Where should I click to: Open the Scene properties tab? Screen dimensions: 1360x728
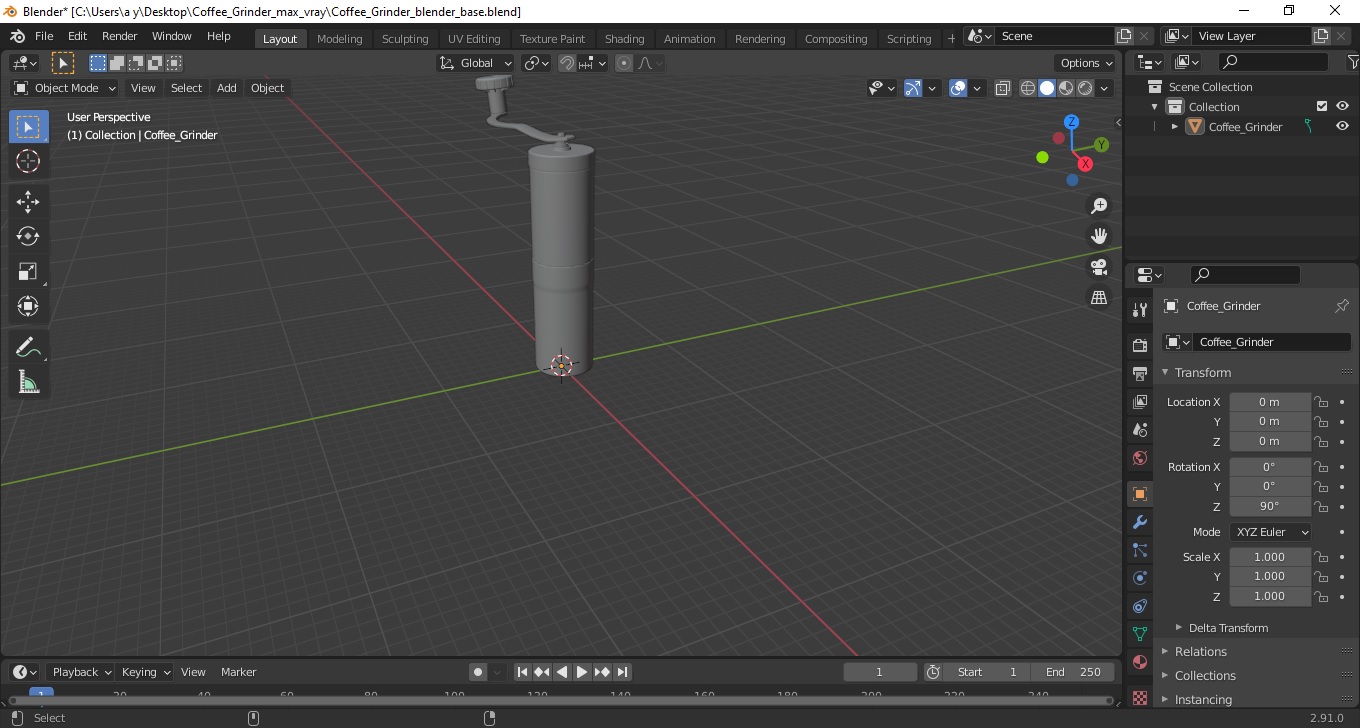[1140, 430]
